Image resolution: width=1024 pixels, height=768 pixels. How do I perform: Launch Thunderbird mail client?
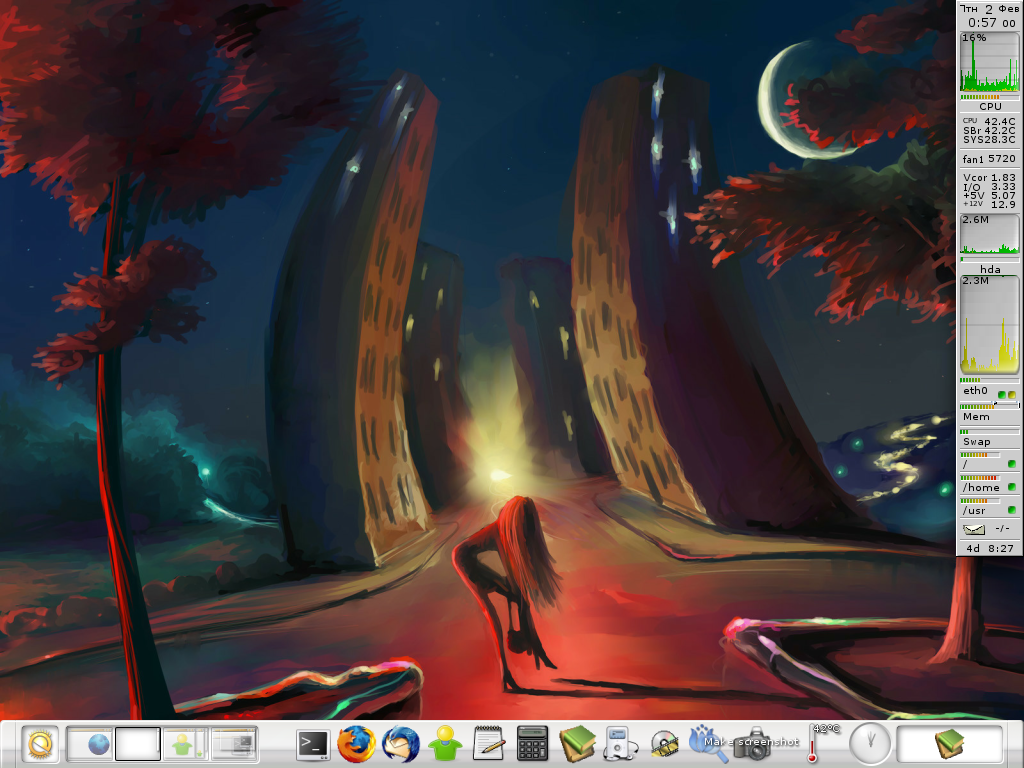point(401,744)
